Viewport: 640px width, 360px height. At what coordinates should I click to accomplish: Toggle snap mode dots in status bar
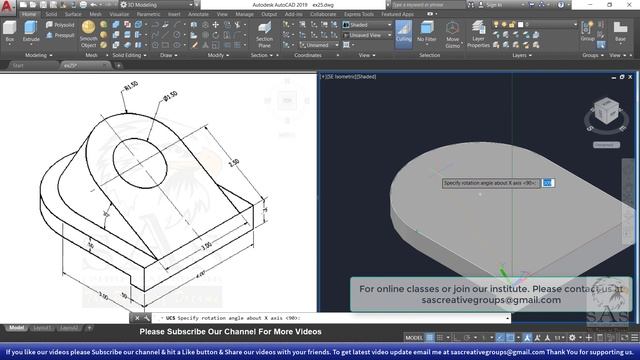440,338
